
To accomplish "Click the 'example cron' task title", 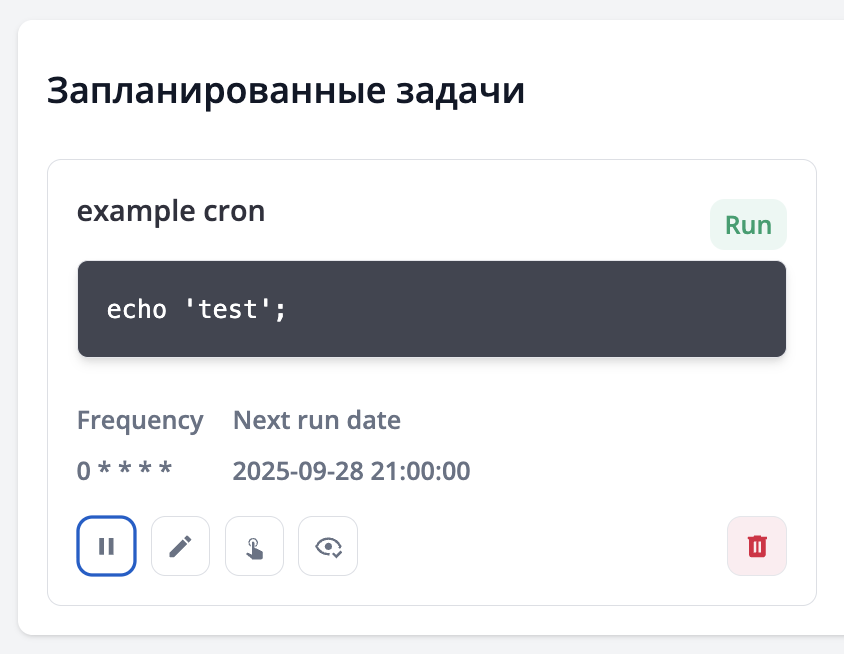I will pos(171,211).
